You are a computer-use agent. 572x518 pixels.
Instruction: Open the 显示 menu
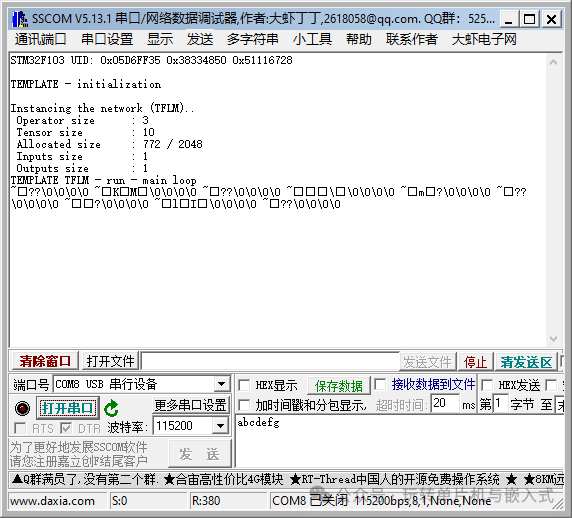(160, 39)
